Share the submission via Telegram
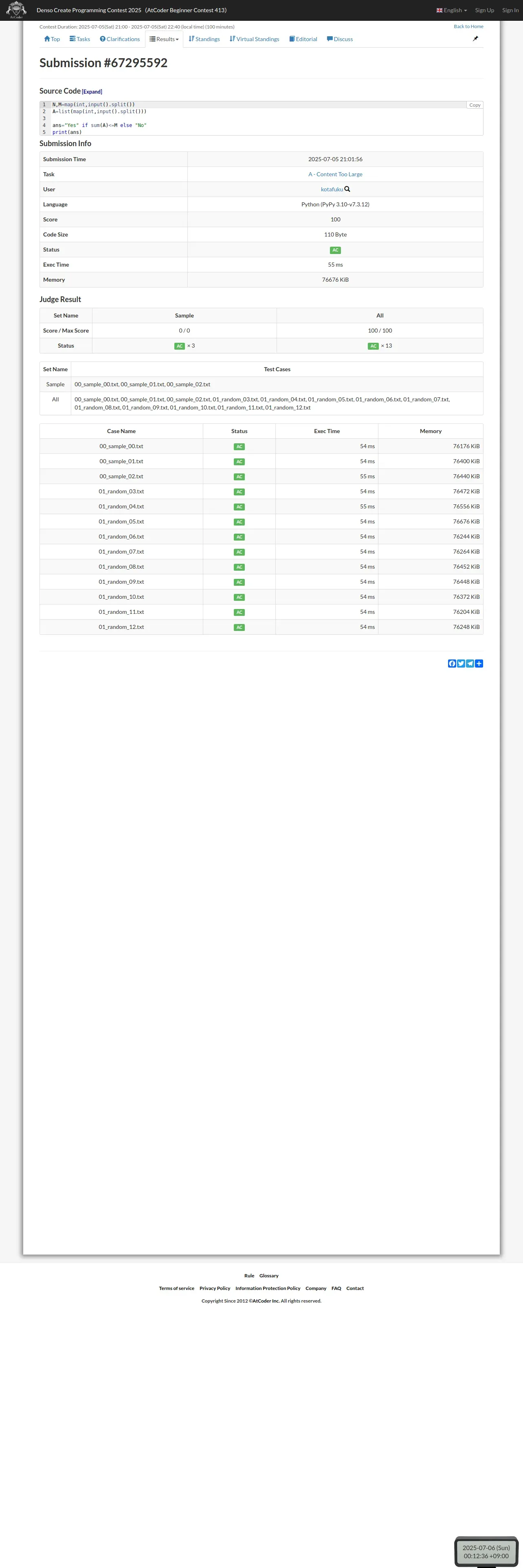The image size is (523, 1568). click(470, 664)
